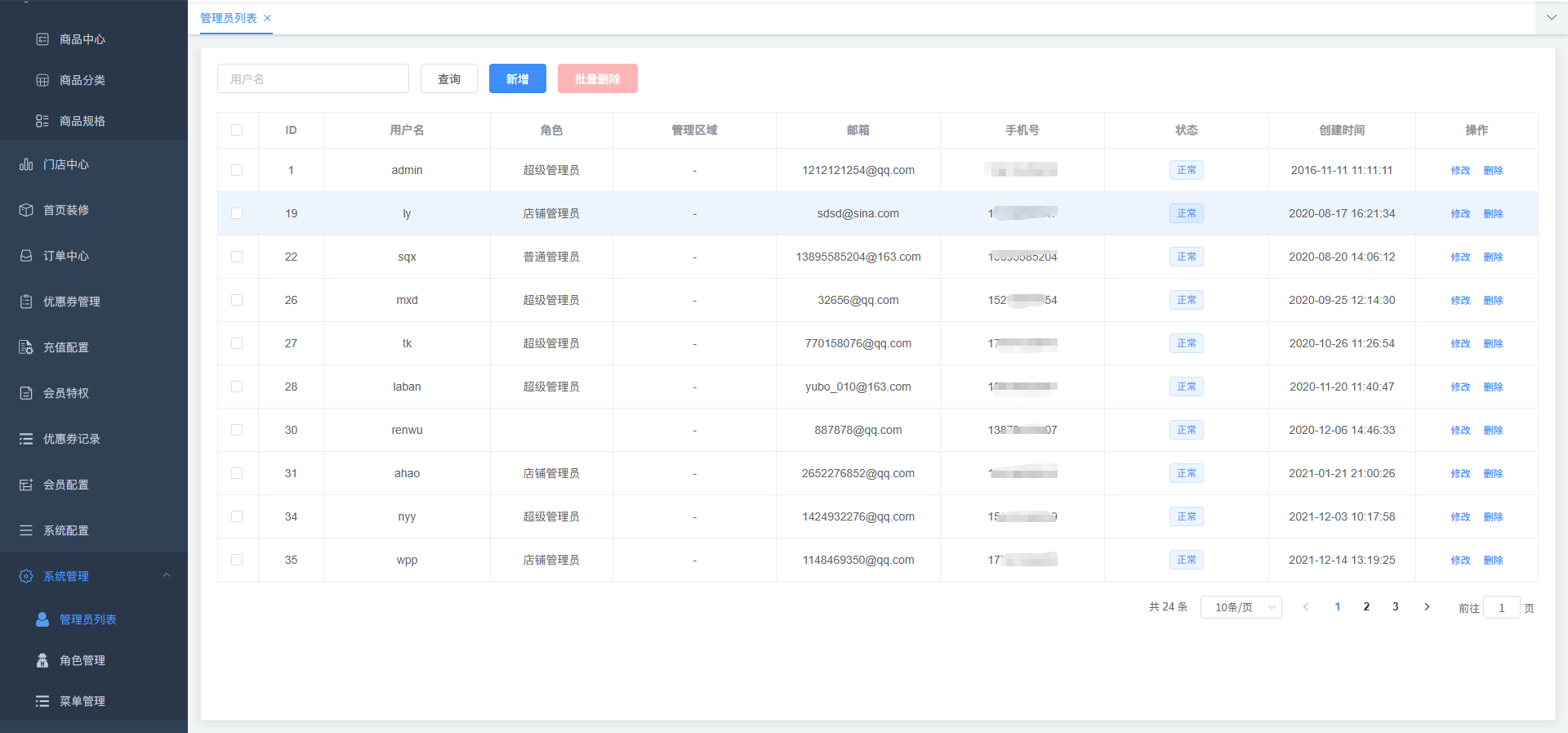Click the 订单中心 sidebar icon
The height and width of the screenshot is (733, 1568).
point(26,256)
